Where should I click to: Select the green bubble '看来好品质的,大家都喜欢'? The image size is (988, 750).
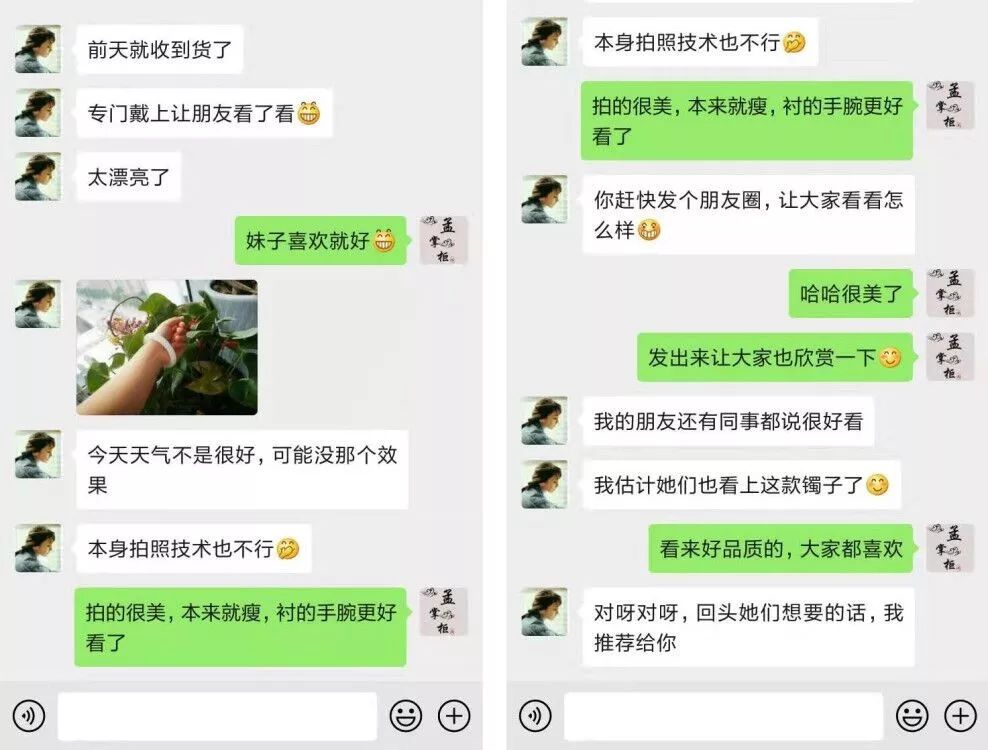(x=781, y=548)
